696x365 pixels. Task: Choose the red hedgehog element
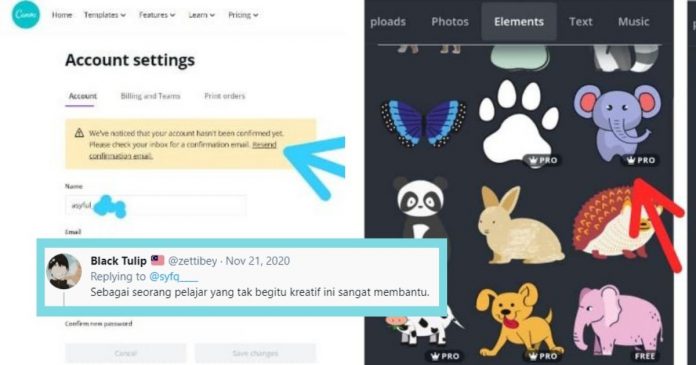(613, 222)
